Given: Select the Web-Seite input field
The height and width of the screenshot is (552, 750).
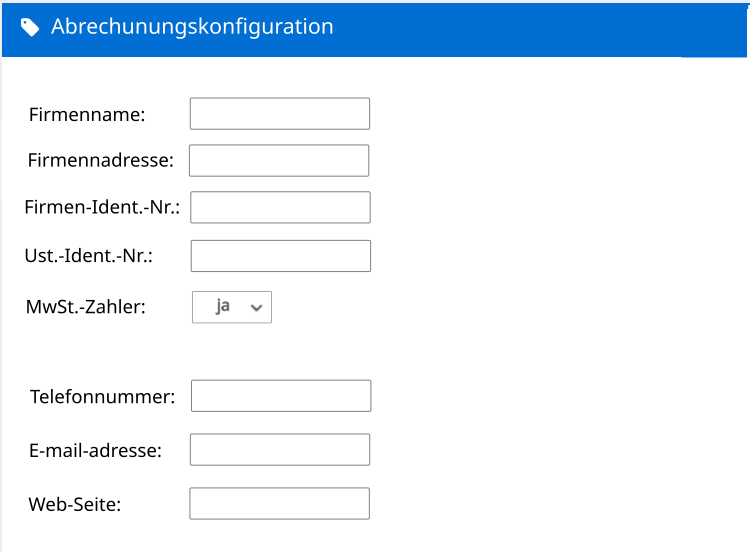Looking at the screenshot, I should click(280, 504).
